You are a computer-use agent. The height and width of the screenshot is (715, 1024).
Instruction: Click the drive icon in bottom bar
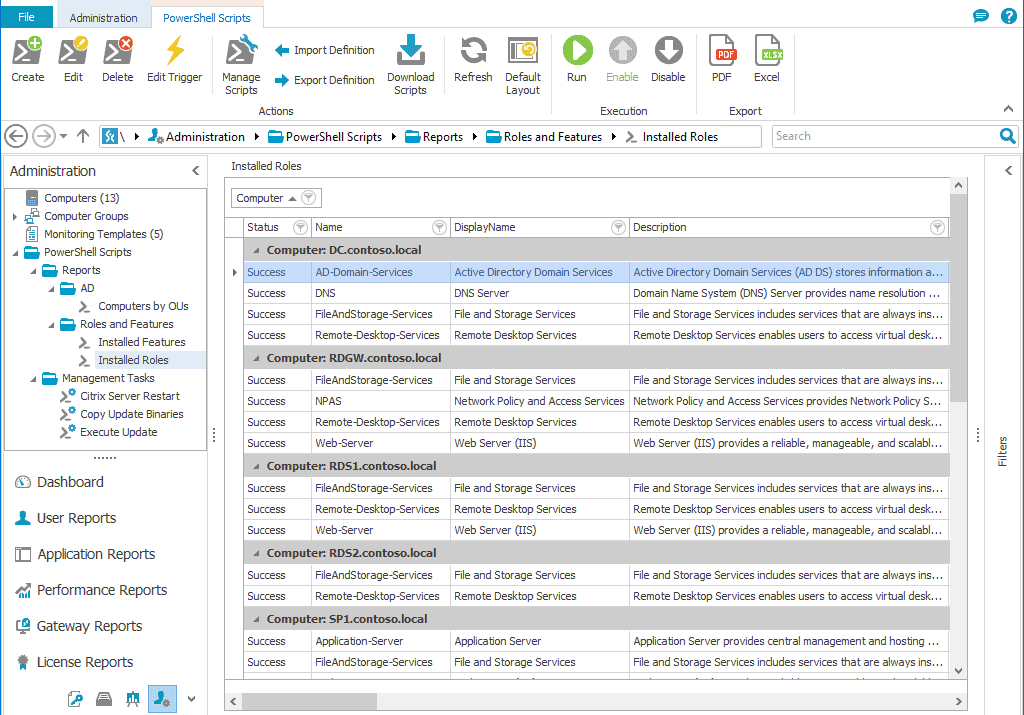(x=104, y=699)
